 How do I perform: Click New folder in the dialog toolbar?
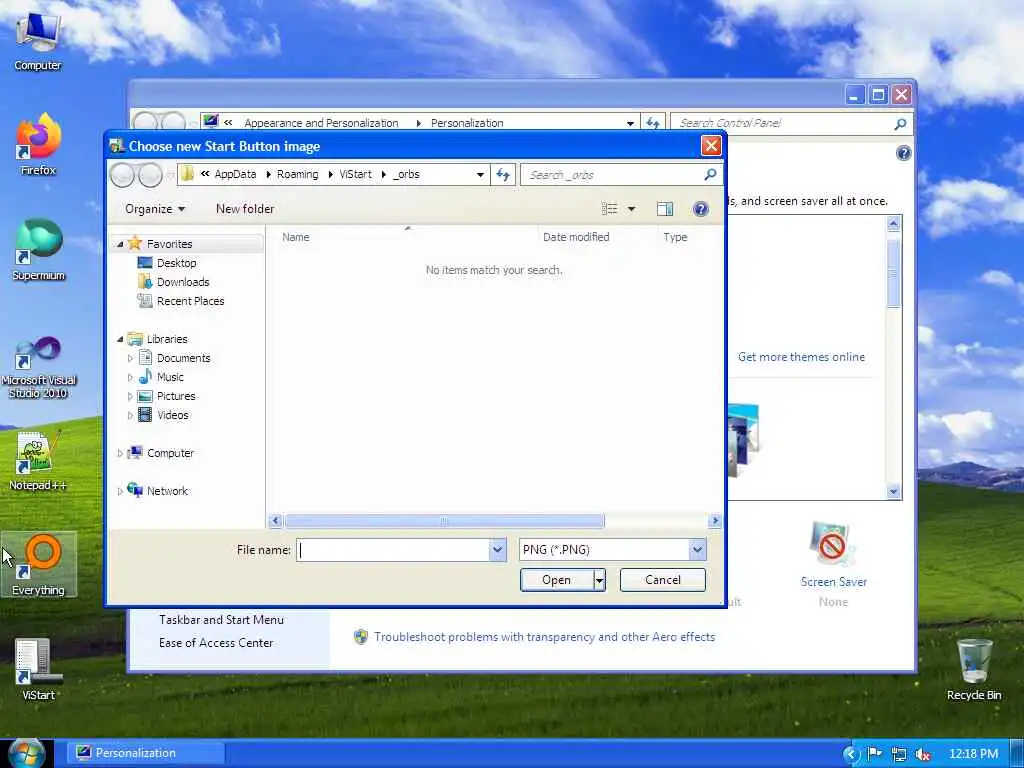[x=245, y=209]
